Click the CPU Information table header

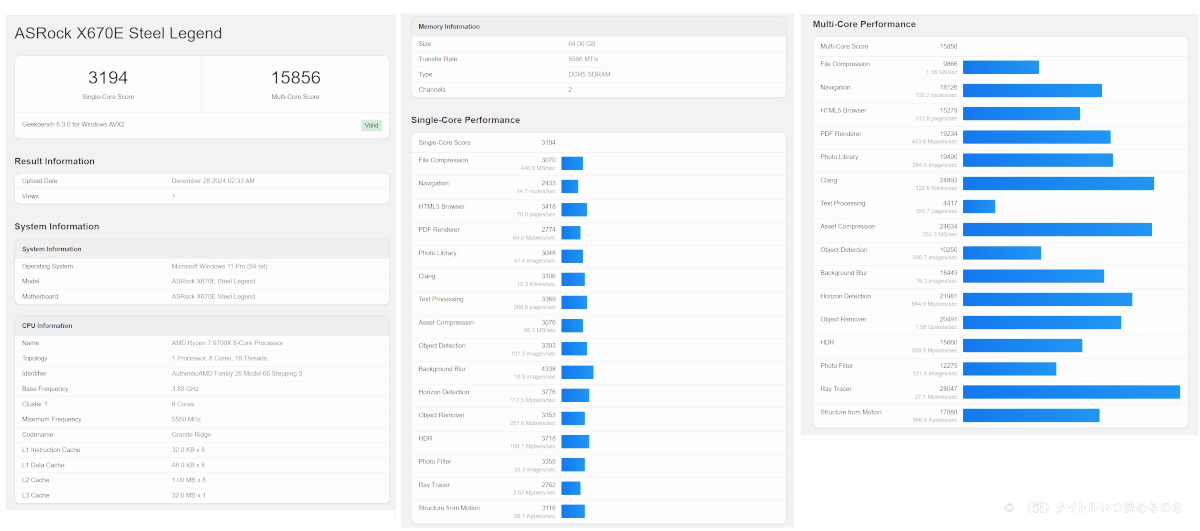click(202, 325)
